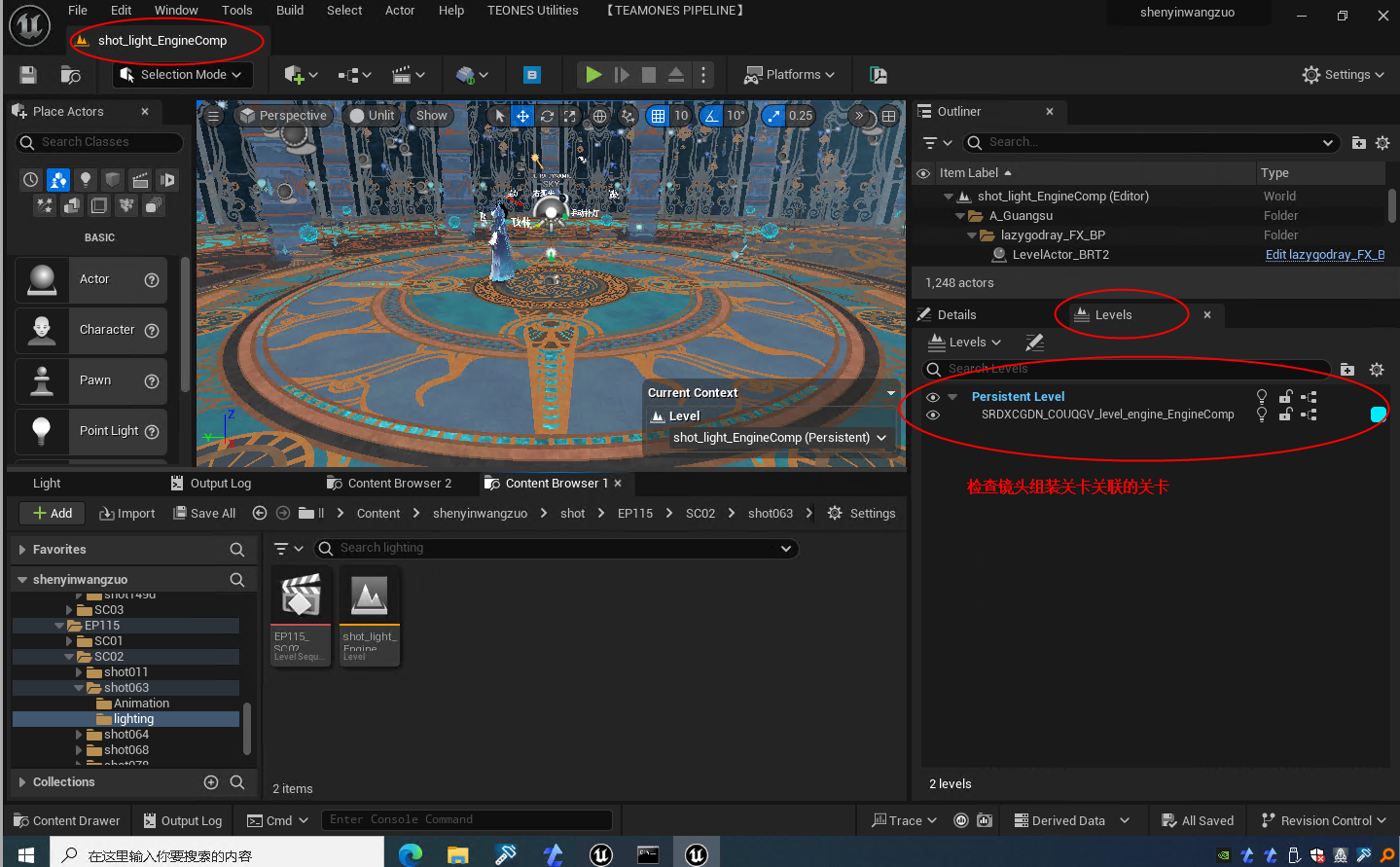The height and width of the screenshot is (867, 1400).
Task: Toggle grid snapping in the viewport toolbar
Action: point(659,116)
